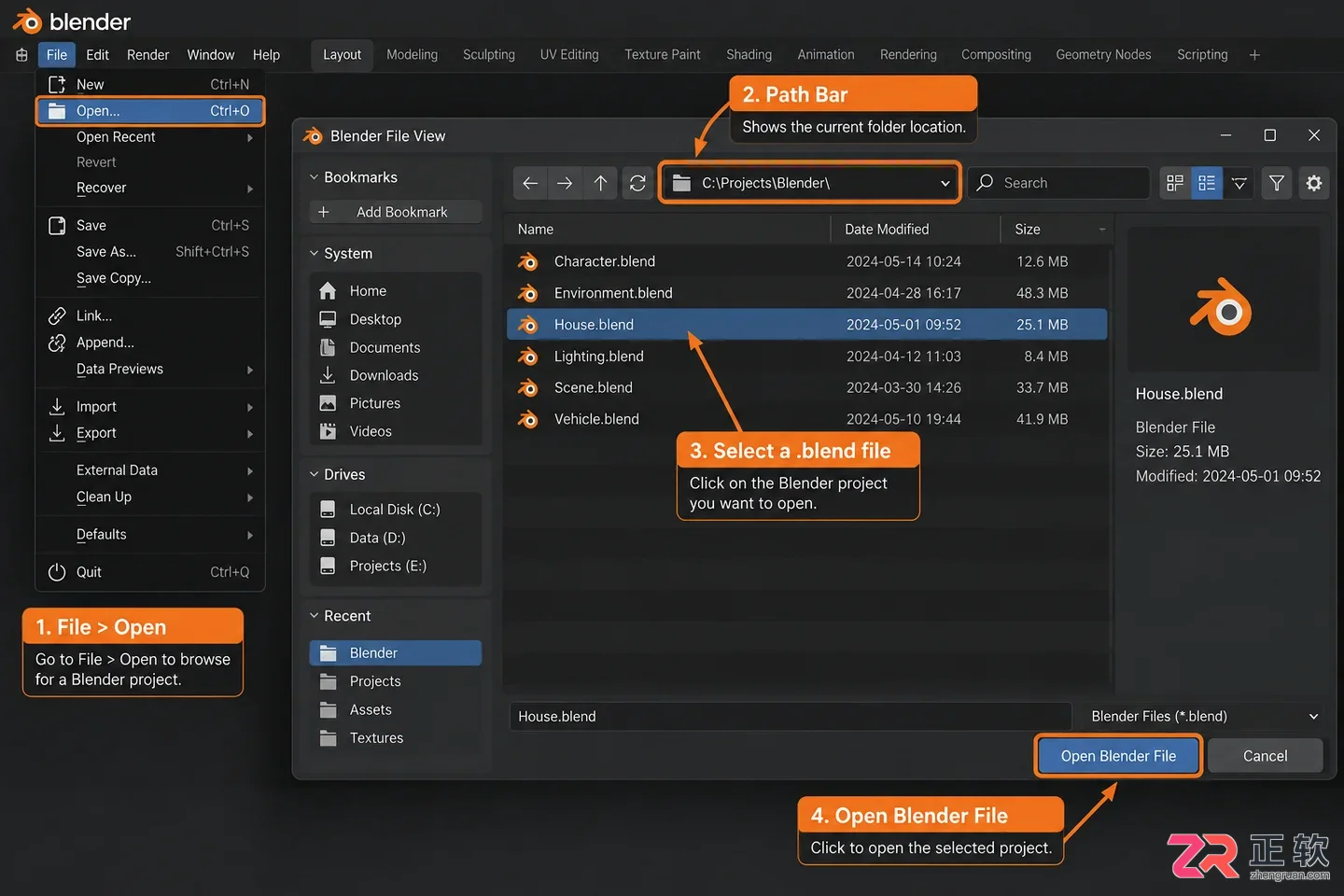
Task: Select Local Disk (C:) drive
Action: point(396,510)
